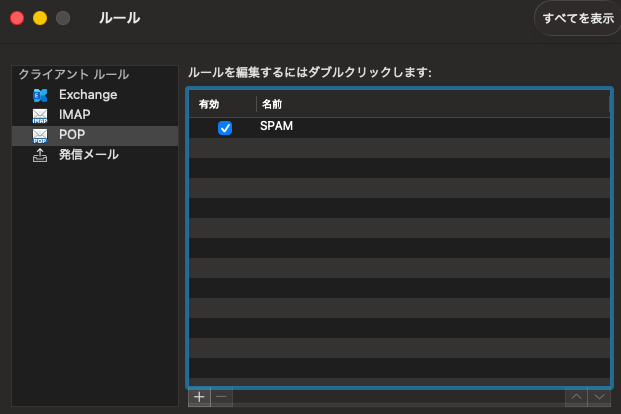Minimize the ルール window

(40, 18)
